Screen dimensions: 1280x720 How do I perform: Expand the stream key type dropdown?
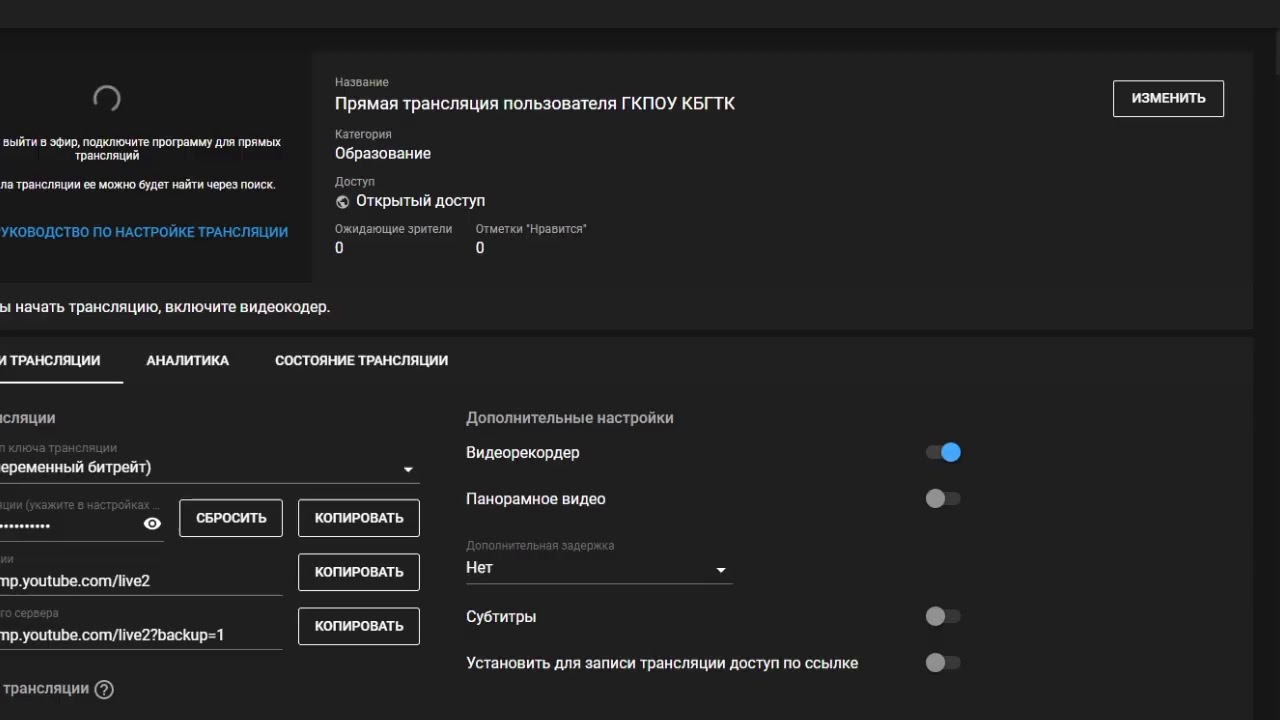pyautogui.click(x=210, y=468)
